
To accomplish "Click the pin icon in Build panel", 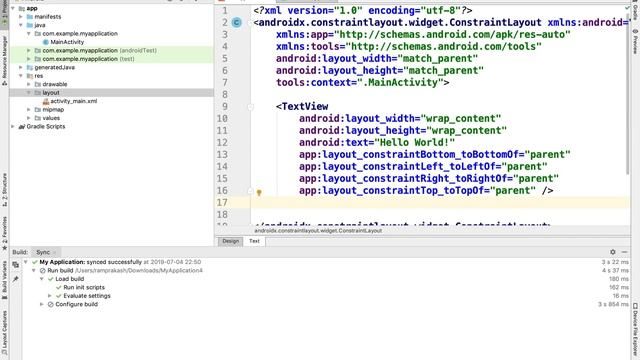I will [x=16, y=279].
